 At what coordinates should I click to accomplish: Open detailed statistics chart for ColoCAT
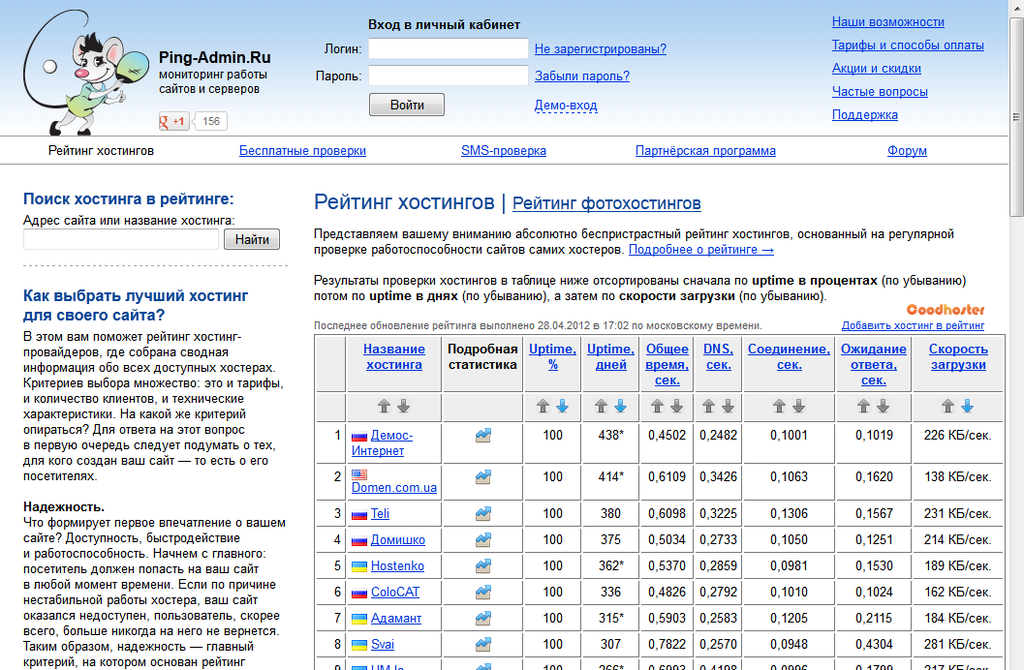pyautogui.click(x=483, y=592)
